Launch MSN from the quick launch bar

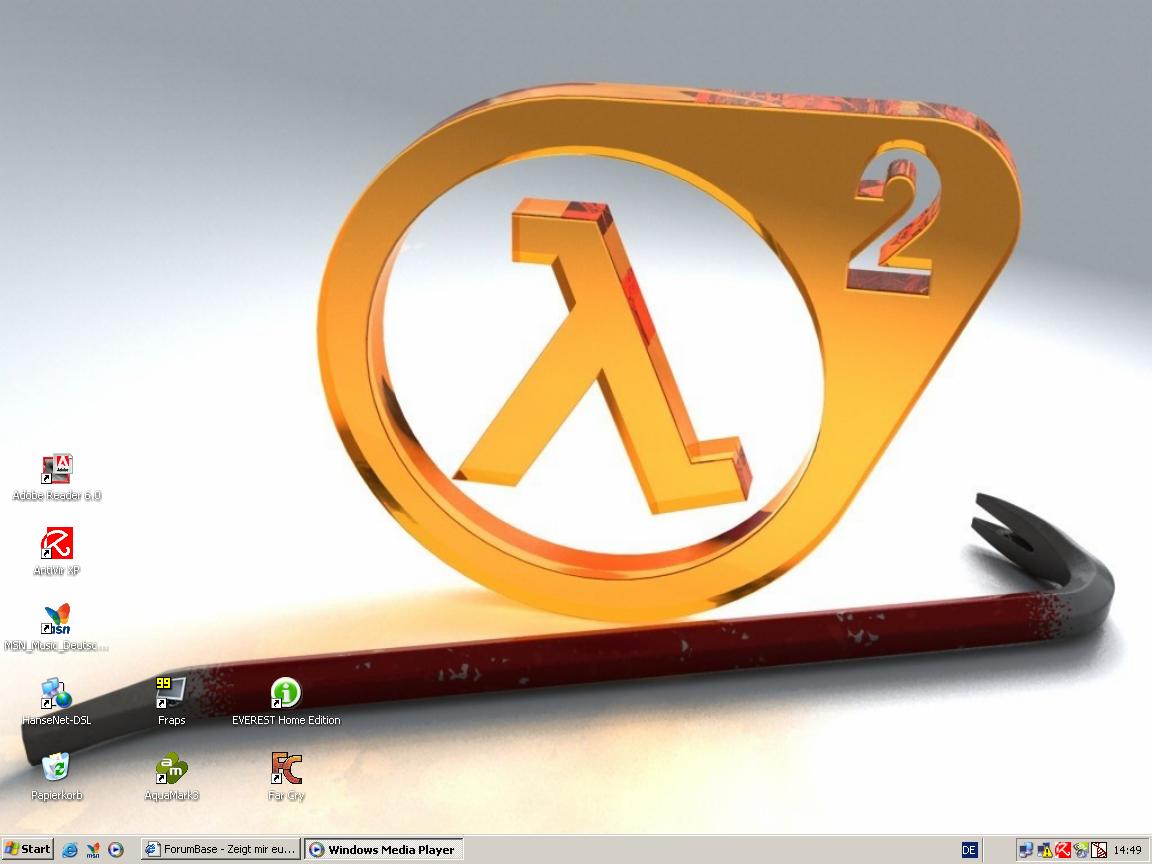[x=93, y=850]
